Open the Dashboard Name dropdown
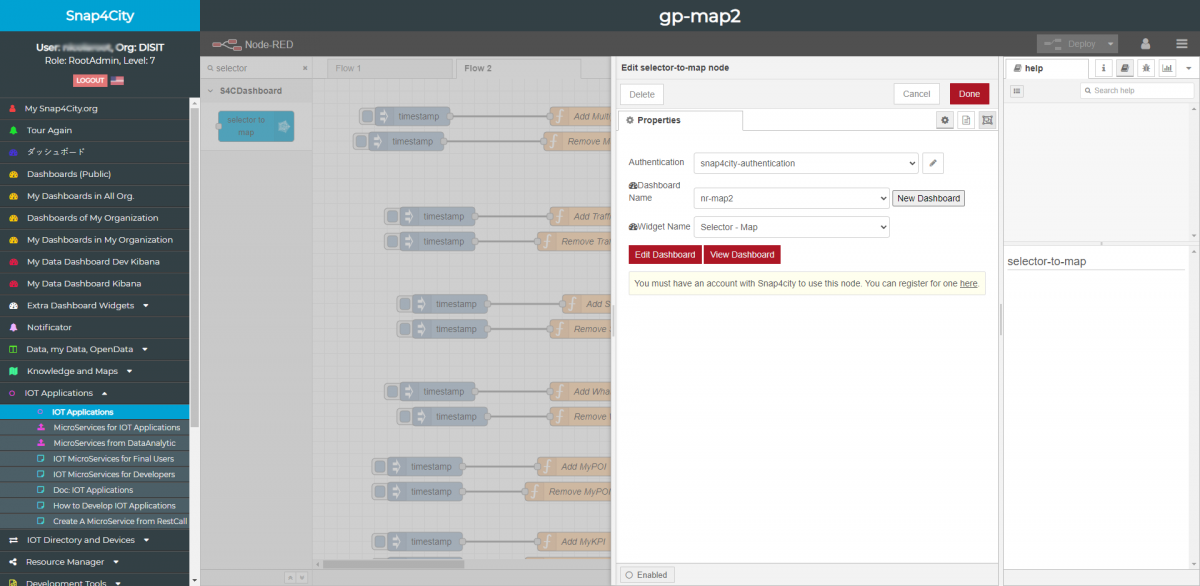The height and width of the screenshot is (586, 1200). pyautogui.click(x=791, y=198)
